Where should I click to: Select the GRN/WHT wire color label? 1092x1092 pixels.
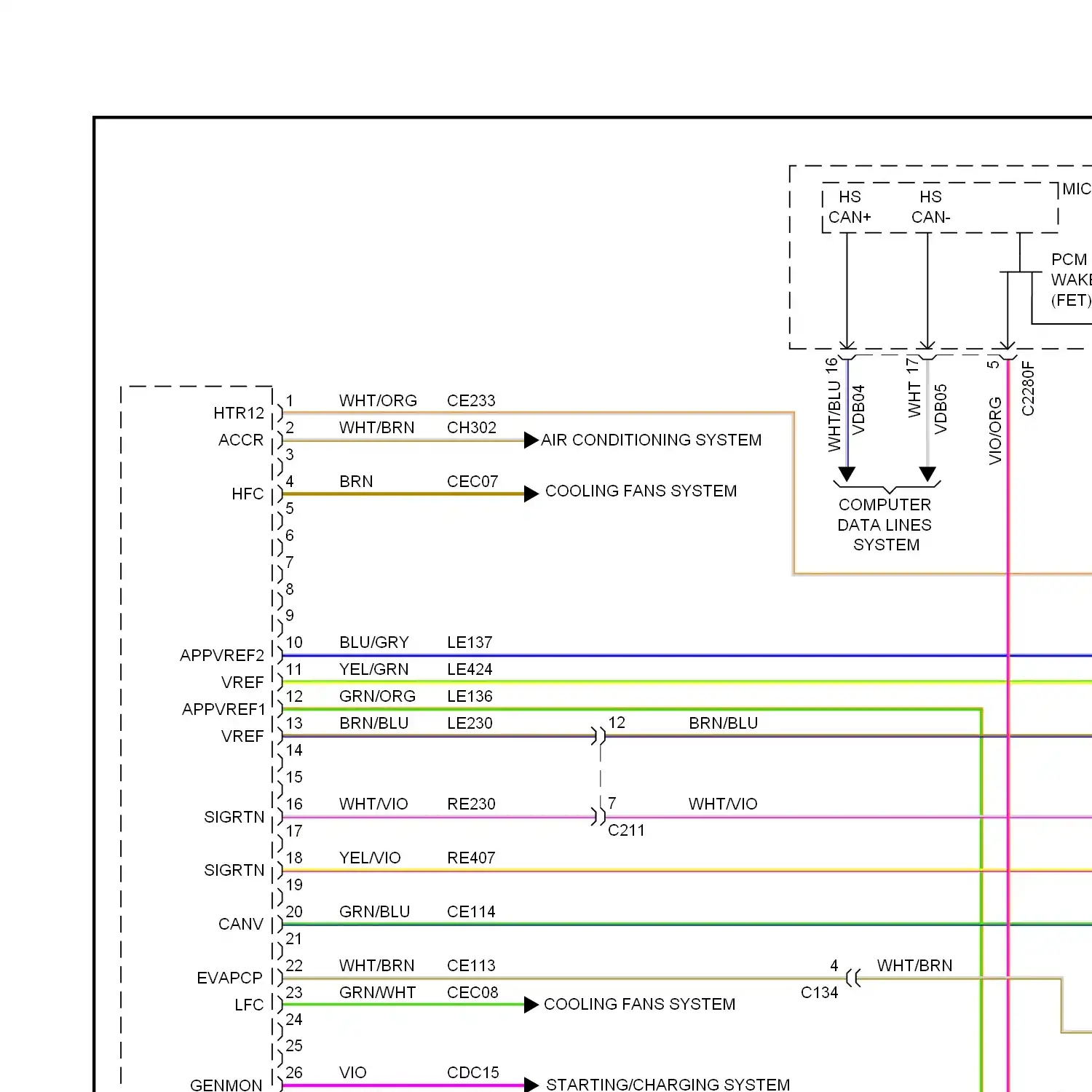click(377, 993)
